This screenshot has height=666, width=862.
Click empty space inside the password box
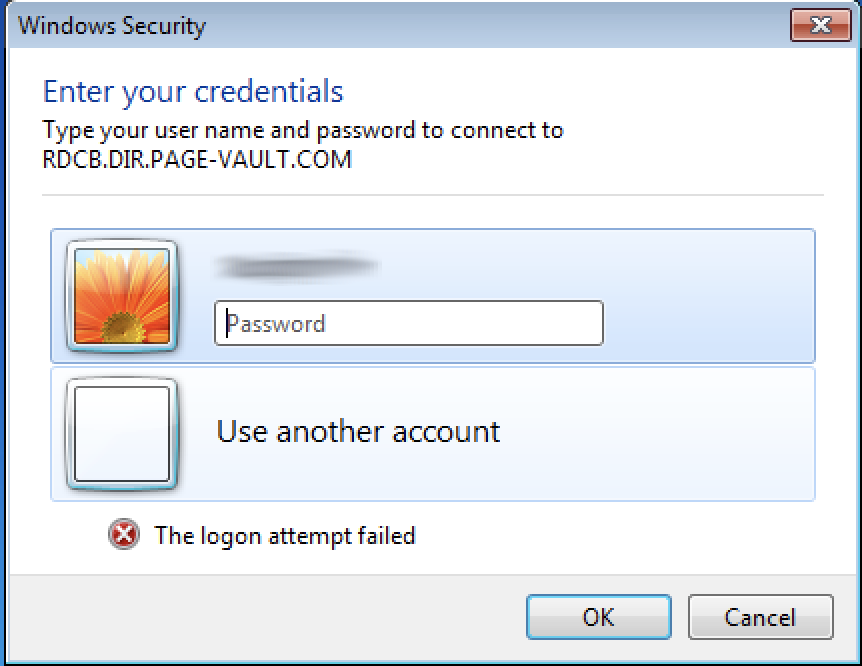pyautogui.click(x=465, y=323)
